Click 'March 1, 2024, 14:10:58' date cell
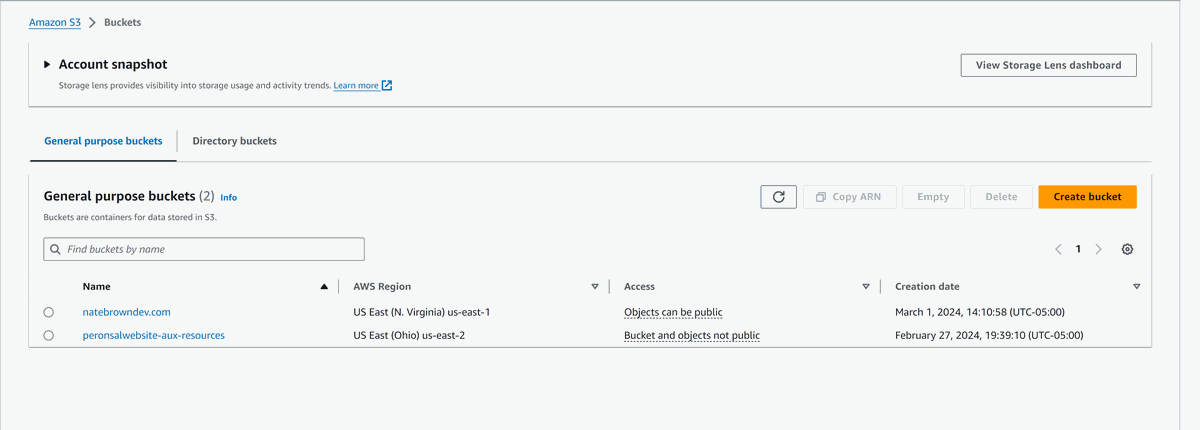This screenshot has width=1200, height=430. point(980,312)
